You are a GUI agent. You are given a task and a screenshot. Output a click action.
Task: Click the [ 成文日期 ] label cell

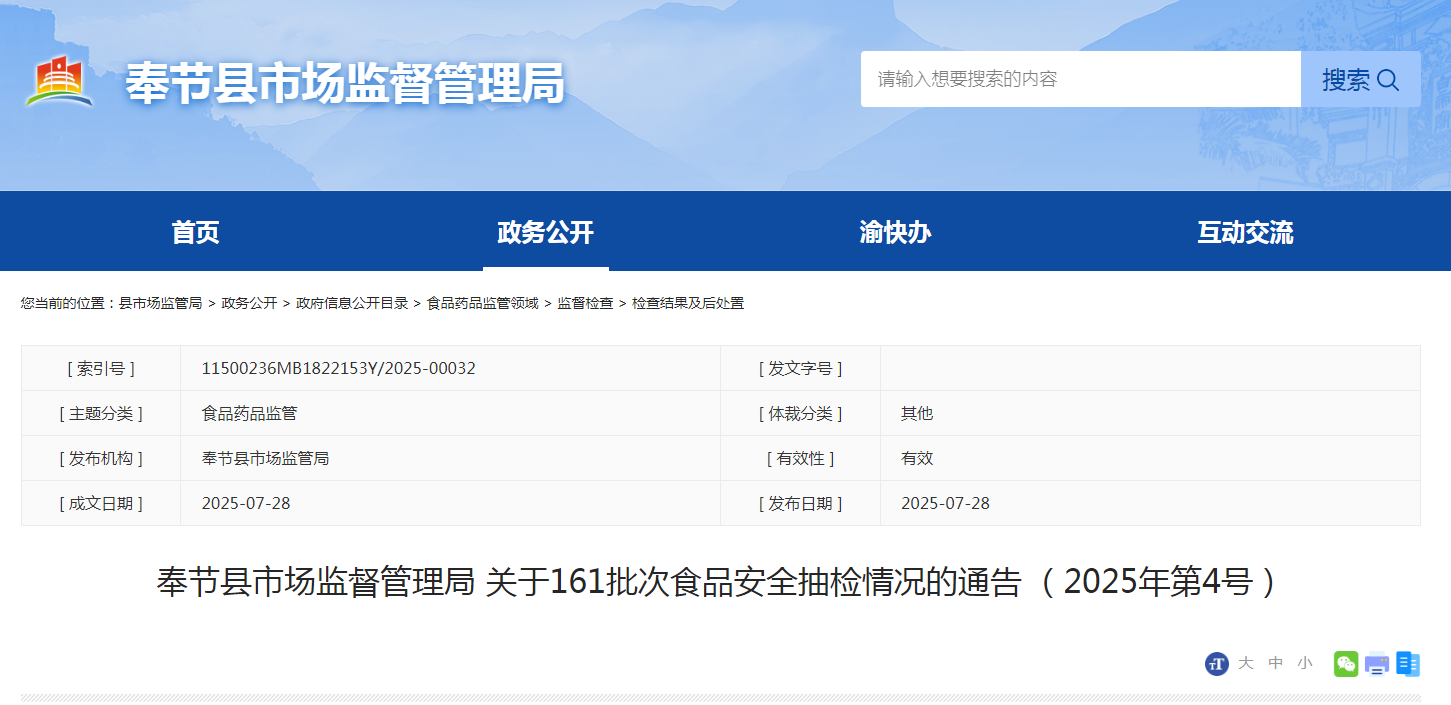pos(101,503)
